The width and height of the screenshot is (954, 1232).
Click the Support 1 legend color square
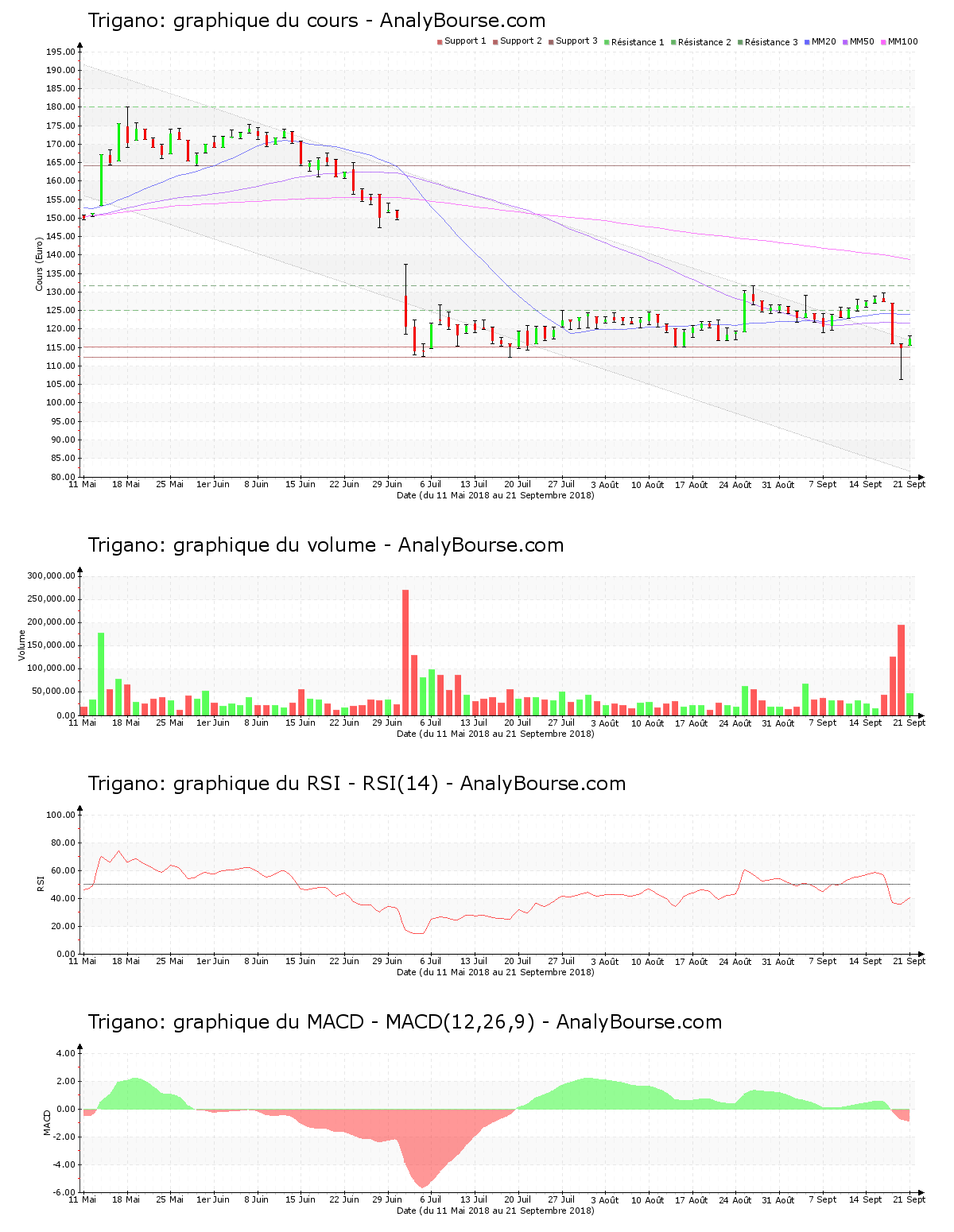440,41
